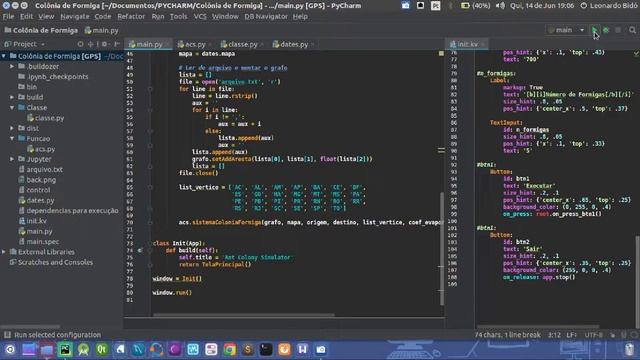Select classe.py in the project tree

point(46,118)
